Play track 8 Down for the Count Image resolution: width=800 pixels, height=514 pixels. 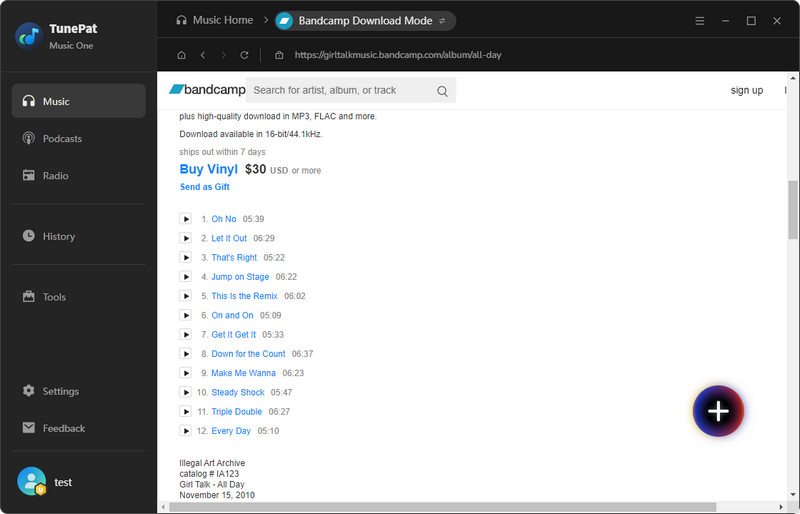coord(185,354)
